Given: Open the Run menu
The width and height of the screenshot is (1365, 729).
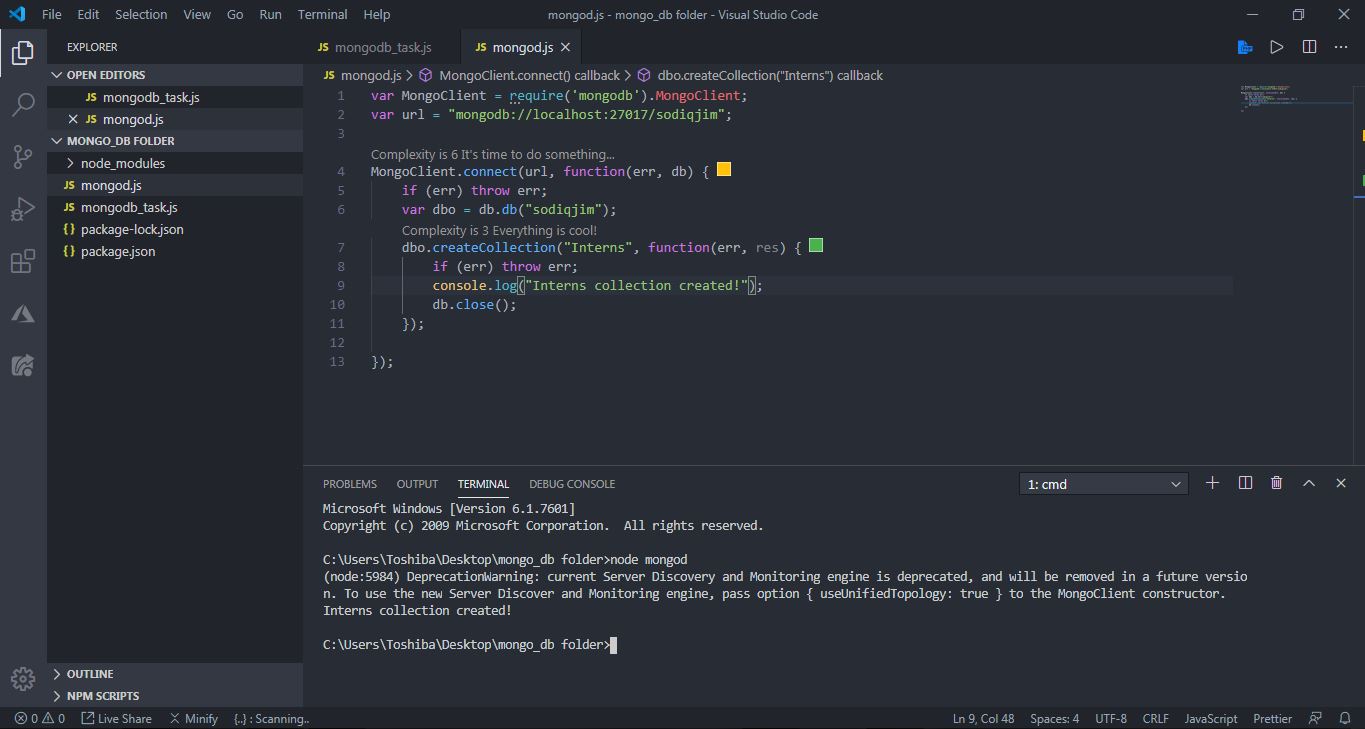Looking at the screenshot, I should coord(270,14).
